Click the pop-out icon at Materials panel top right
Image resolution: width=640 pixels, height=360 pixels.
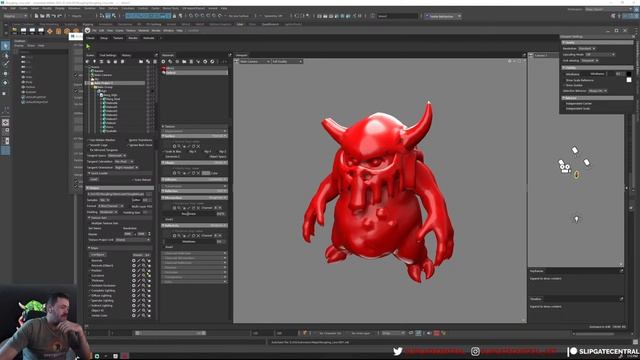point(230,55)
